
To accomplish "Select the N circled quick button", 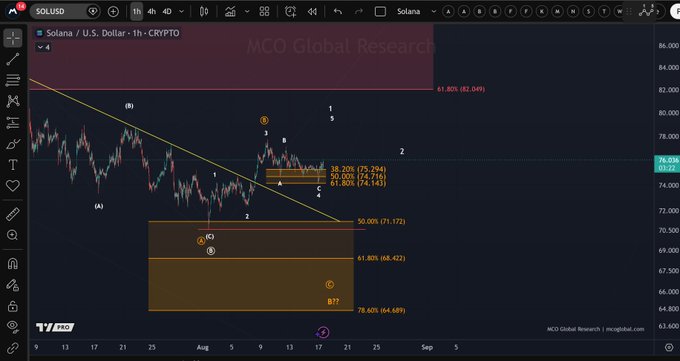I will [x=573, y=12].
